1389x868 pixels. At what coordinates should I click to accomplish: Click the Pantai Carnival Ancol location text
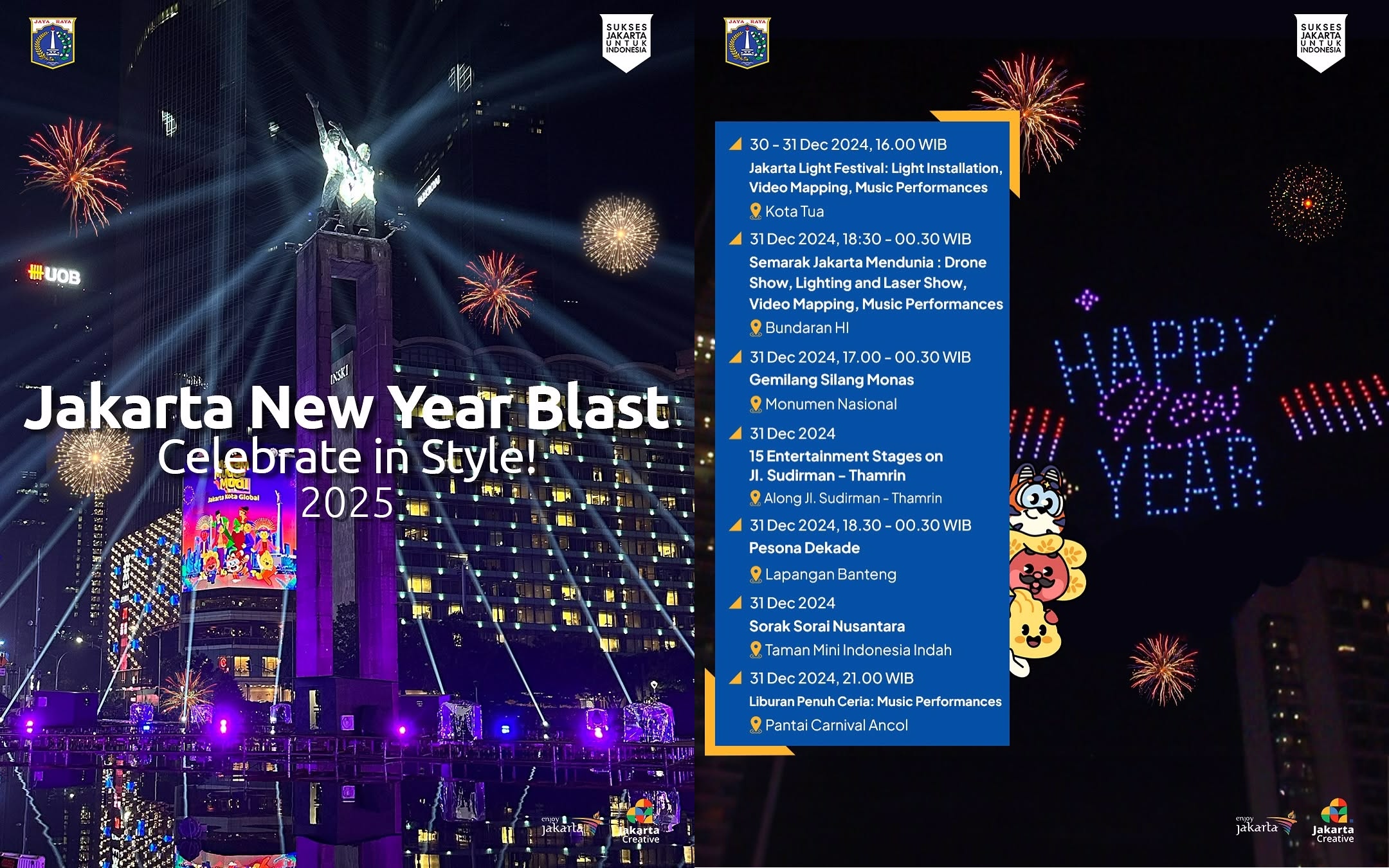click(837, 725)
